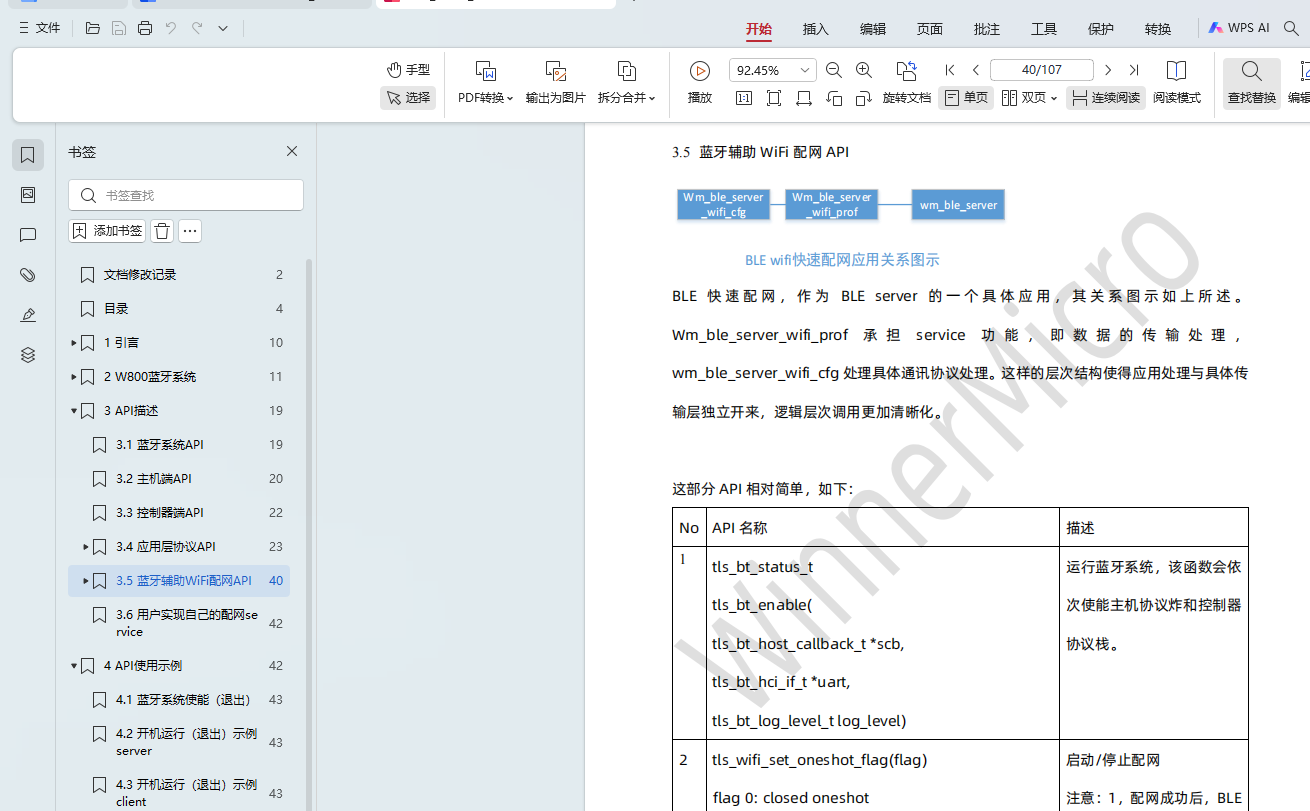Switch to the 保护 ribbon tab
This screenshot has width=1310, height=811.
pyautogui.click(x=1101, y=29)
